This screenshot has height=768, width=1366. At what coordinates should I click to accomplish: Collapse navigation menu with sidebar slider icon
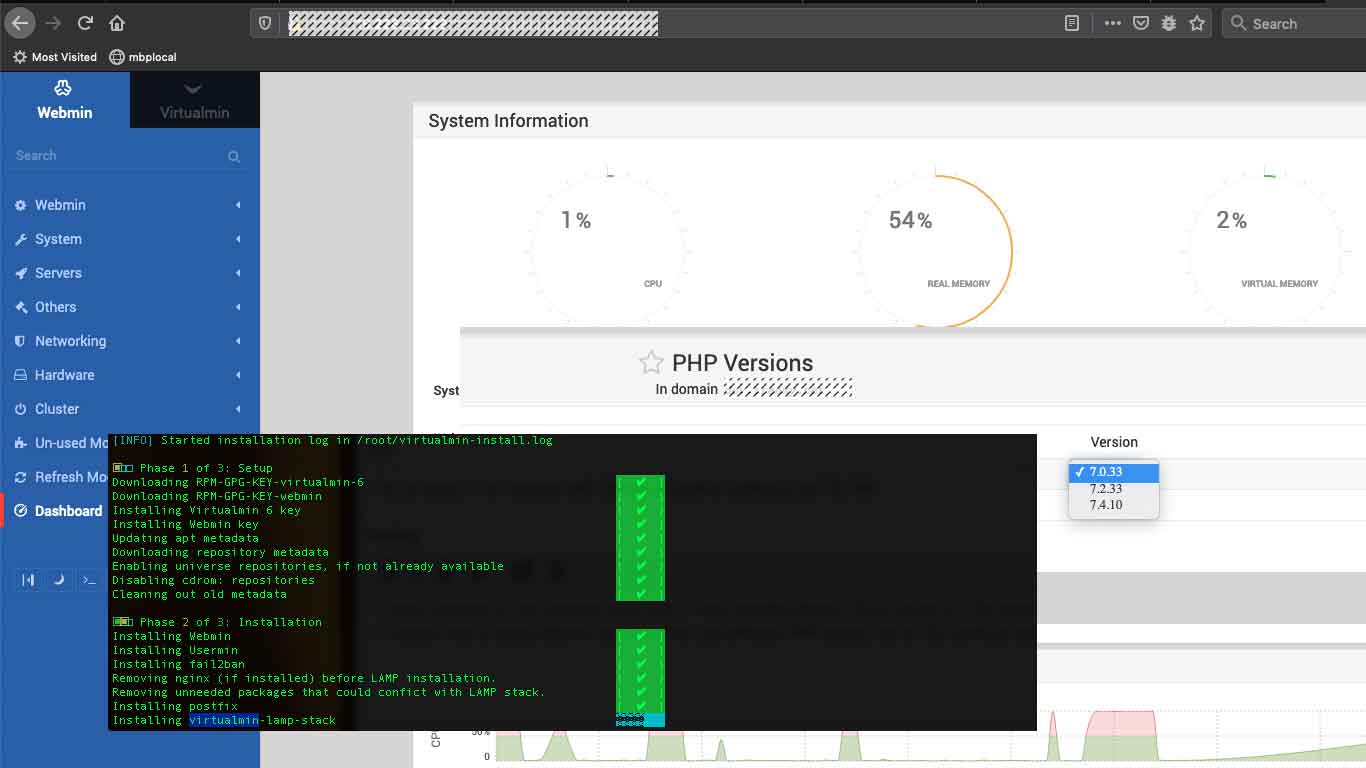(29, 579)
